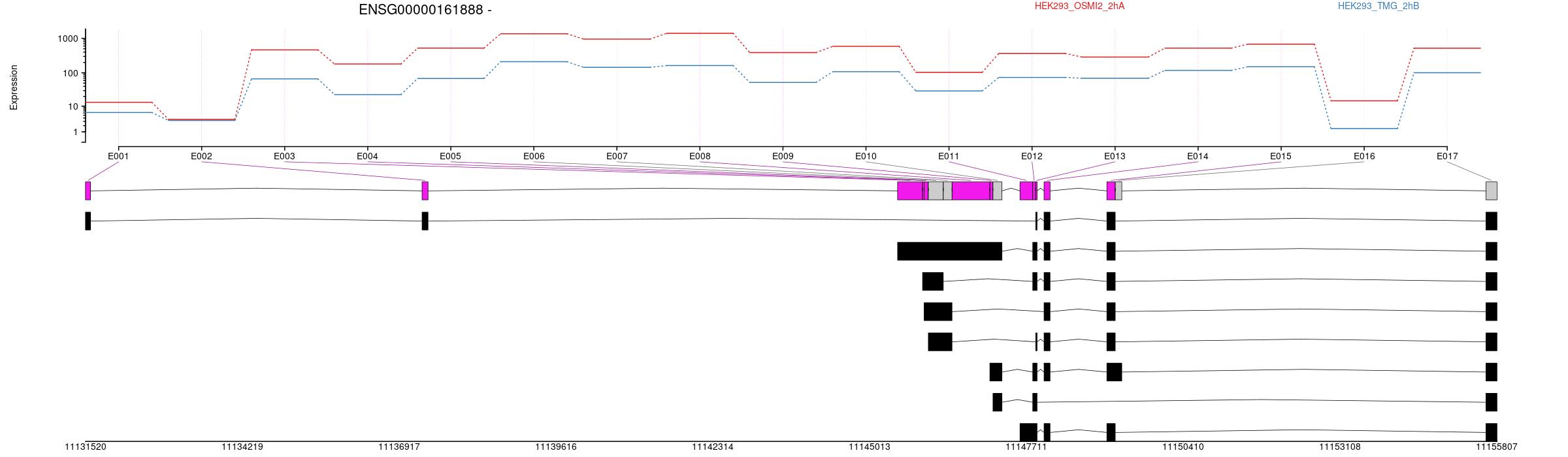Click the long black exon block in transcript three
Screen dimensions: 1568x457
[950, 251]
